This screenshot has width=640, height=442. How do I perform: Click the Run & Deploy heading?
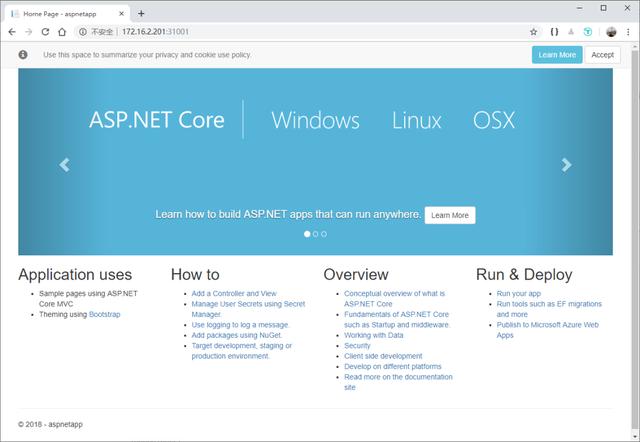(524, 274)
